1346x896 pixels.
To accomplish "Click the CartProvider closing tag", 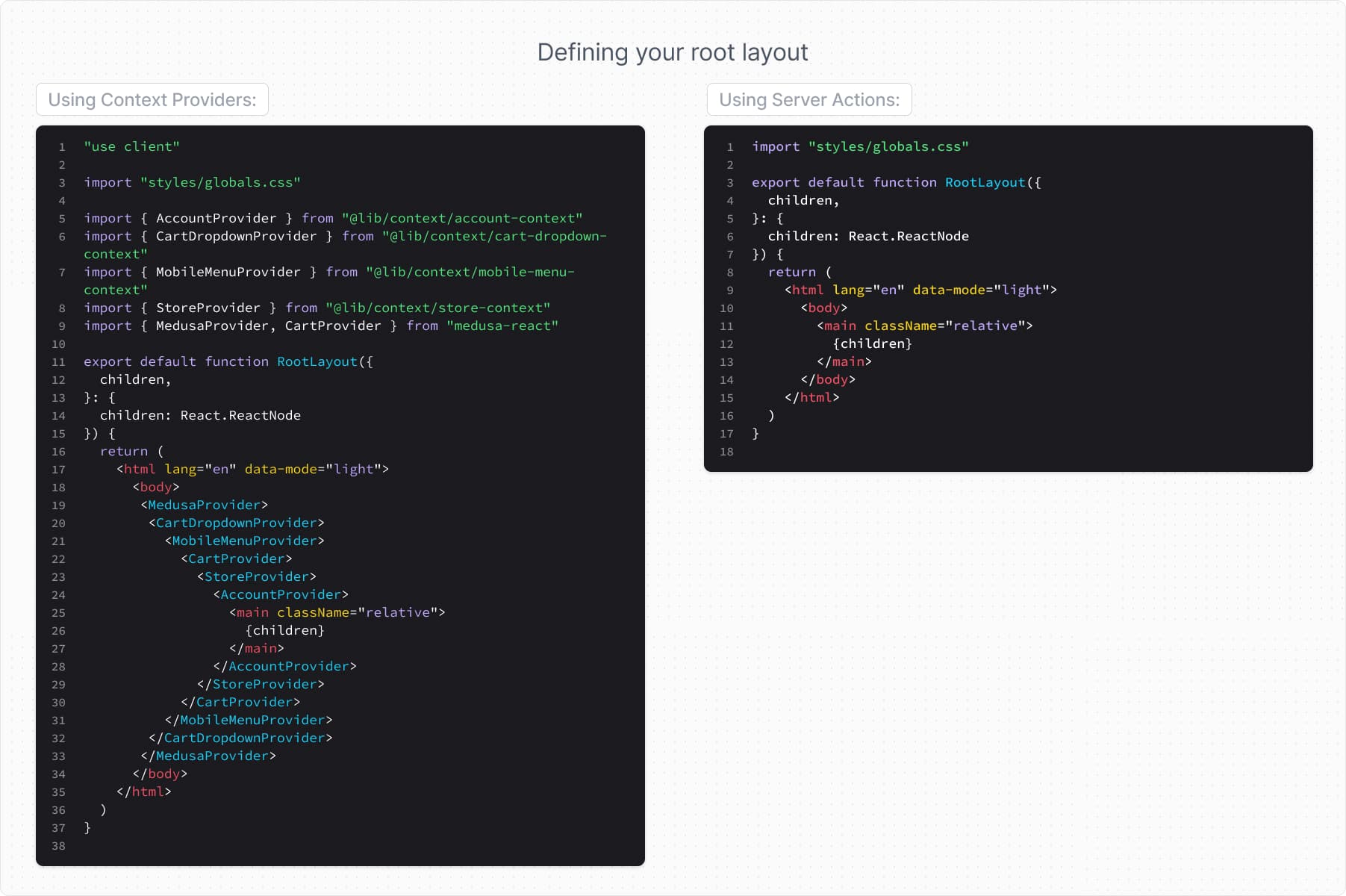I will click(240, 702).
